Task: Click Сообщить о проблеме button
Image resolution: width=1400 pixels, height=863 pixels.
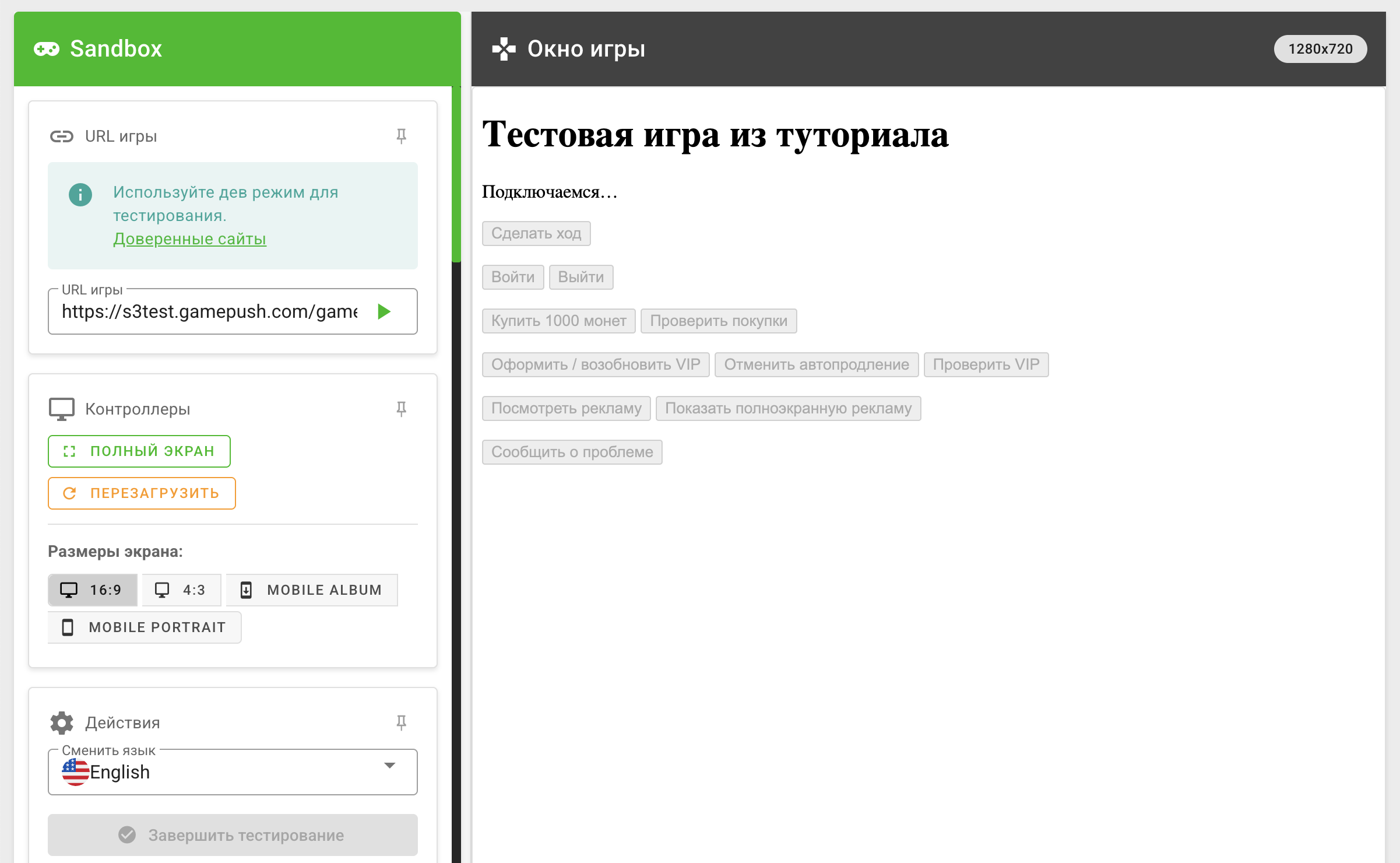Action: pos(572,452)
